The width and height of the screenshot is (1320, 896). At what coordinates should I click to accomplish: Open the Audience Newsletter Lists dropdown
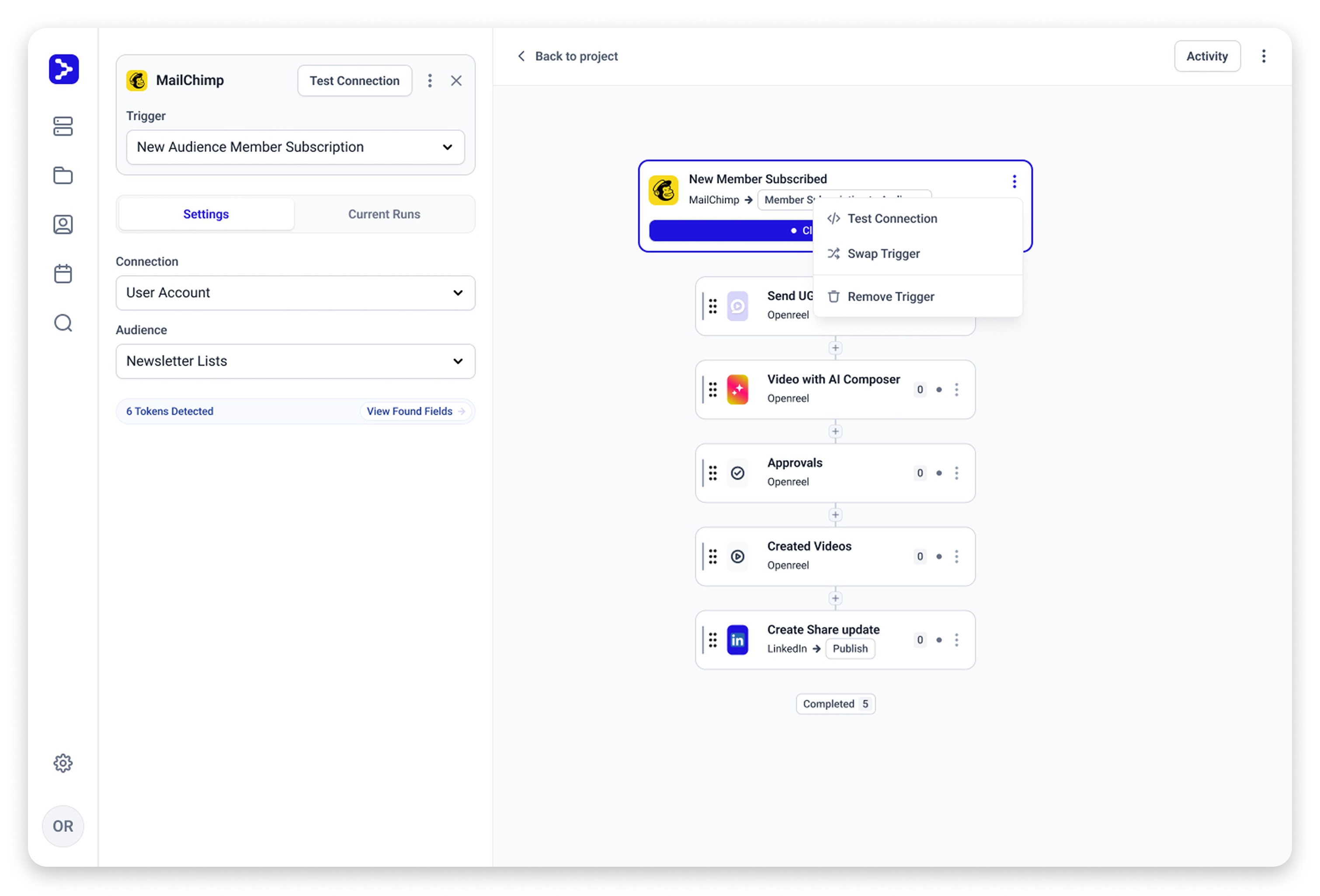(295, 361)
